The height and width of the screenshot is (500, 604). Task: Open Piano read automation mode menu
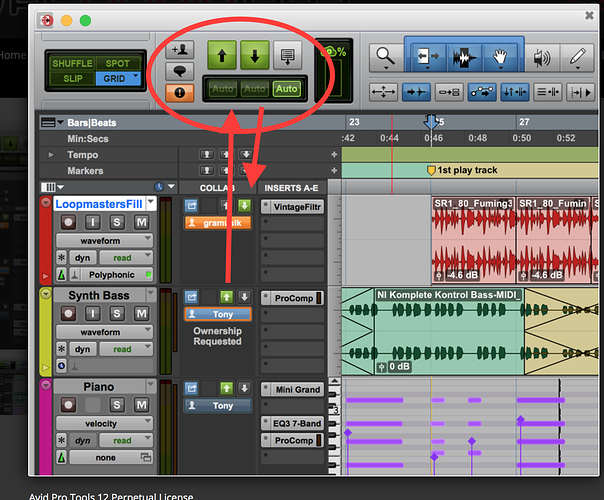click(x=126, y=440)
